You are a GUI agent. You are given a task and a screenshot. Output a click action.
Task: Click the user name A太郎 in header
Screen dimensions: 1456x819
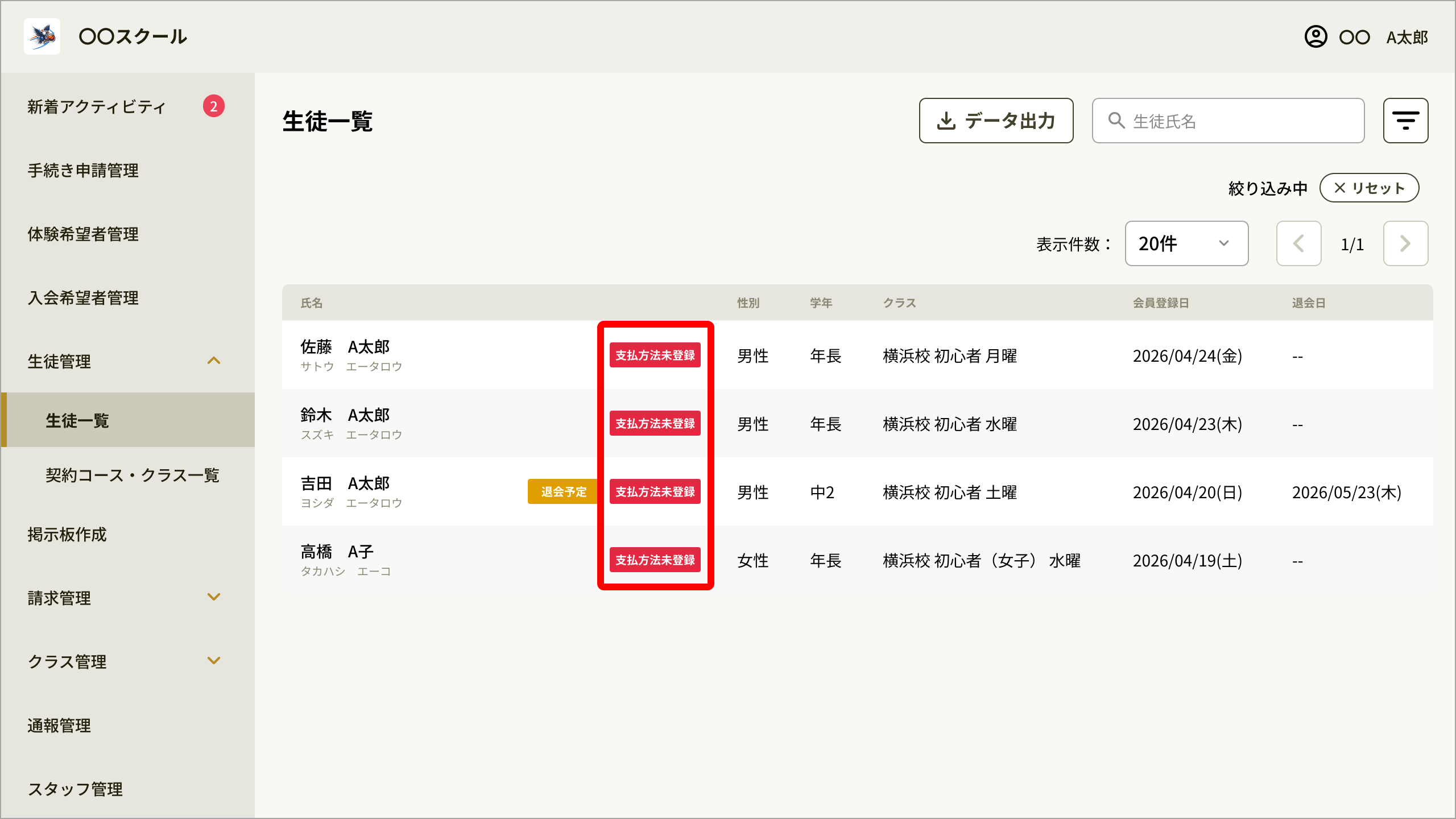click(x=1407, y=38)
